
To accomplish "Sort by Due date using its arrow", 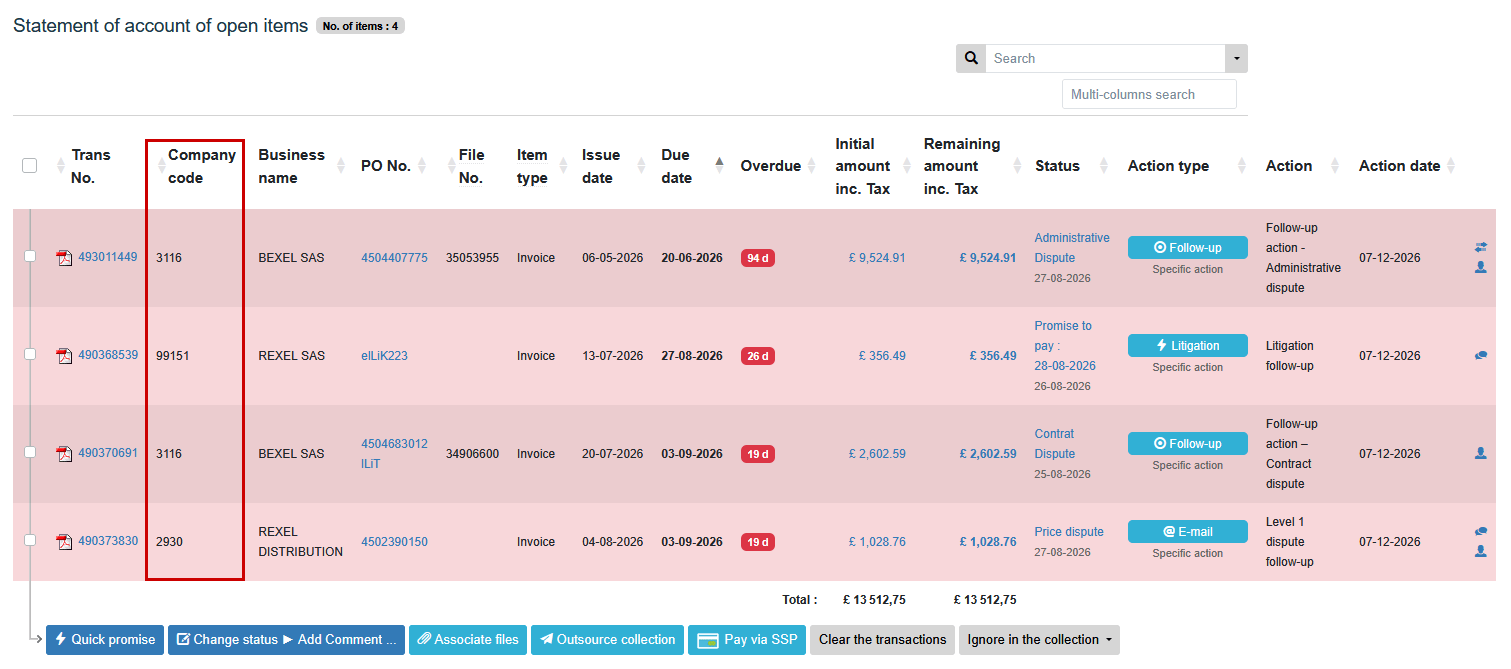I will point(719,166).
